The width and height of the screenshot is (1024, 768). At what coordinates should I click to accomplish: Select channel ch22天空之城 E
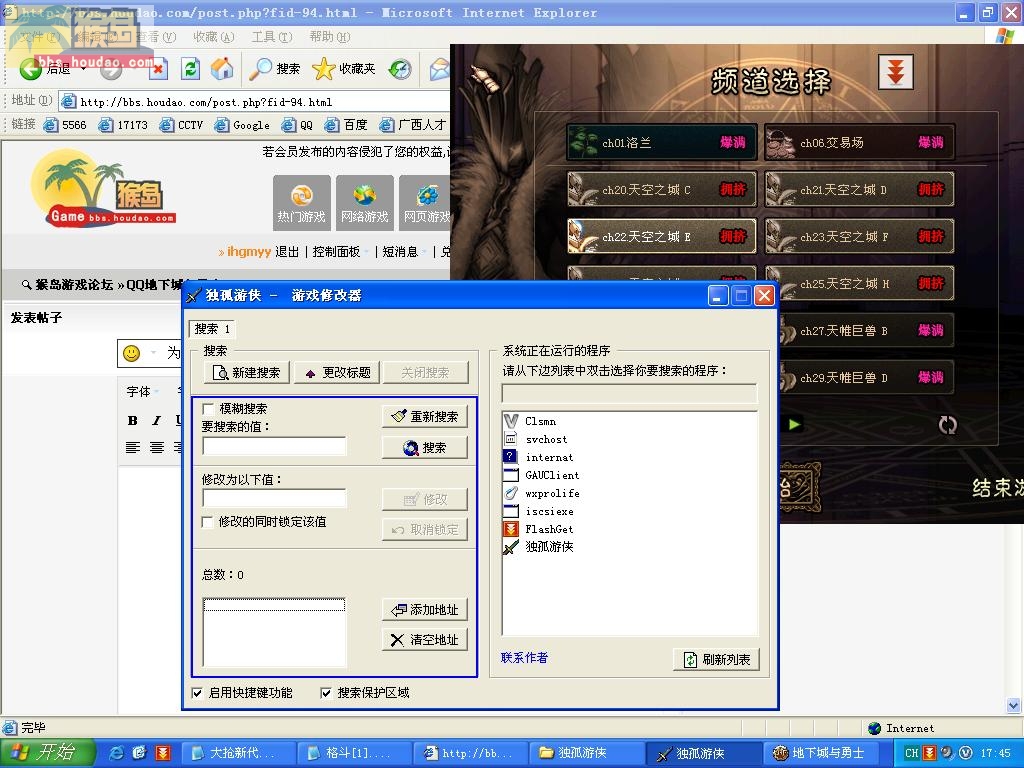(662, 236)
